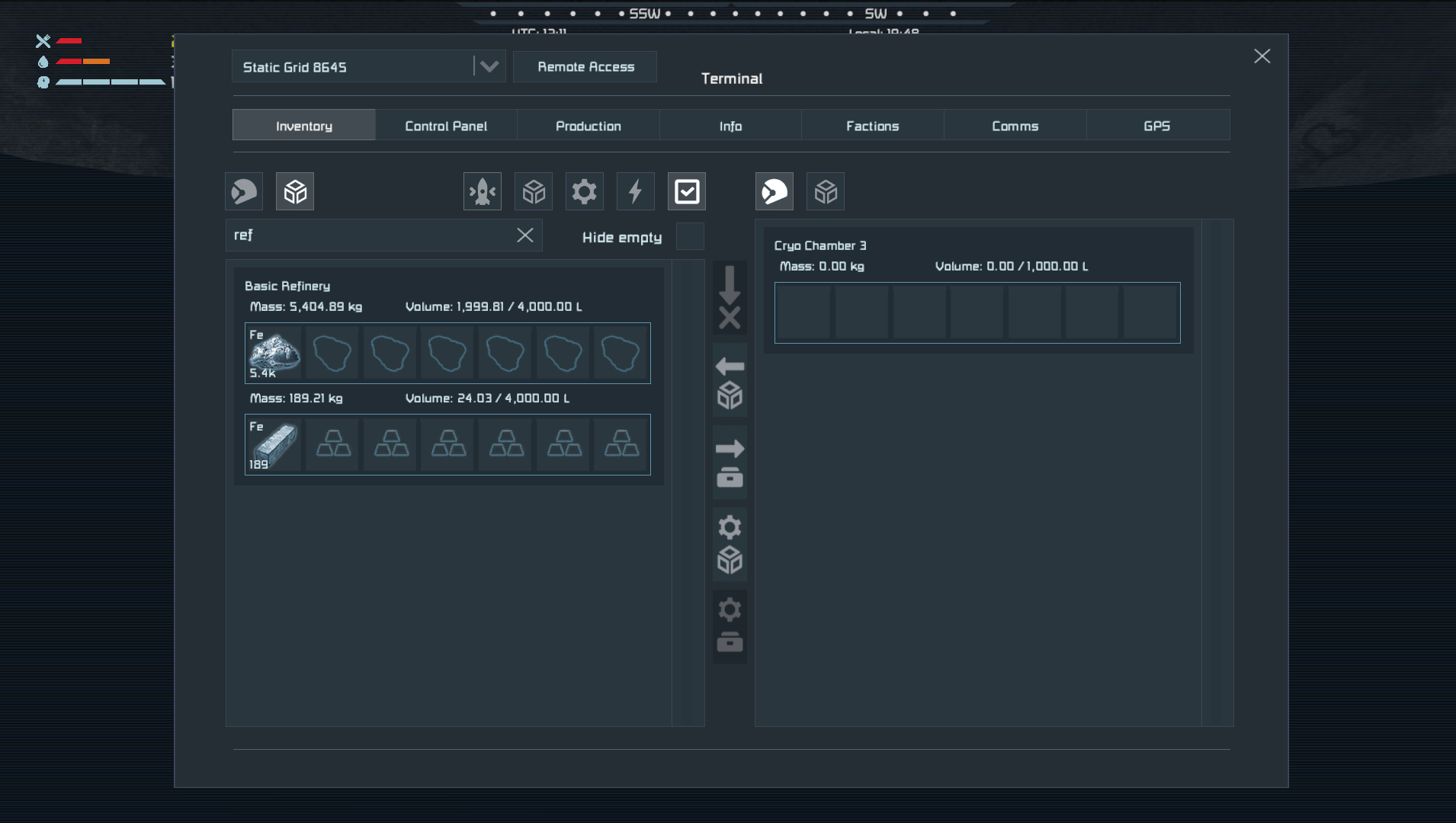The height and width of the screenshot is (823, 1456).
Task: Select the Fe iron ingot item slot
Action: click(274, 444)
